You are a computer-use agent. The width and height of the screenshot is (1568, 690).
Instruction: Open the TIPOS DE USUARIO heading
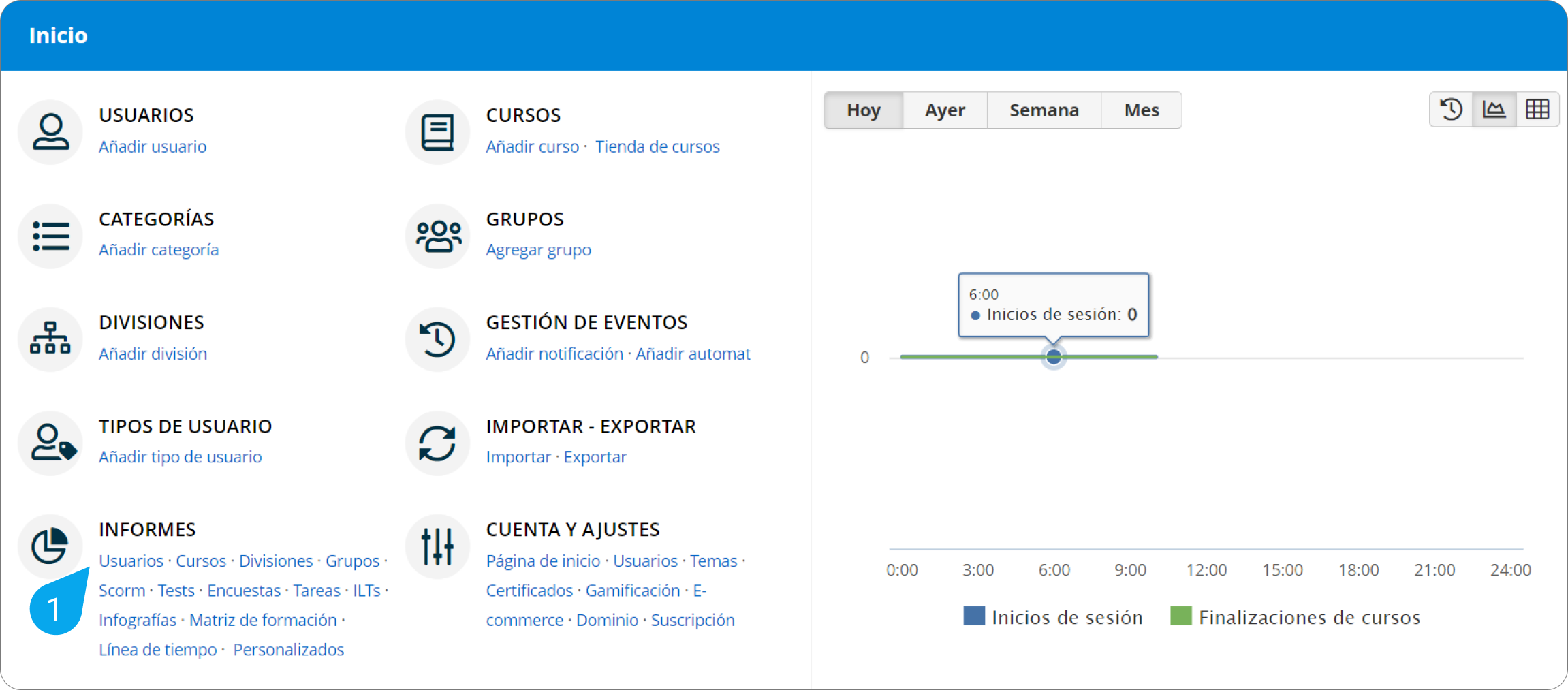click(185, 426)
